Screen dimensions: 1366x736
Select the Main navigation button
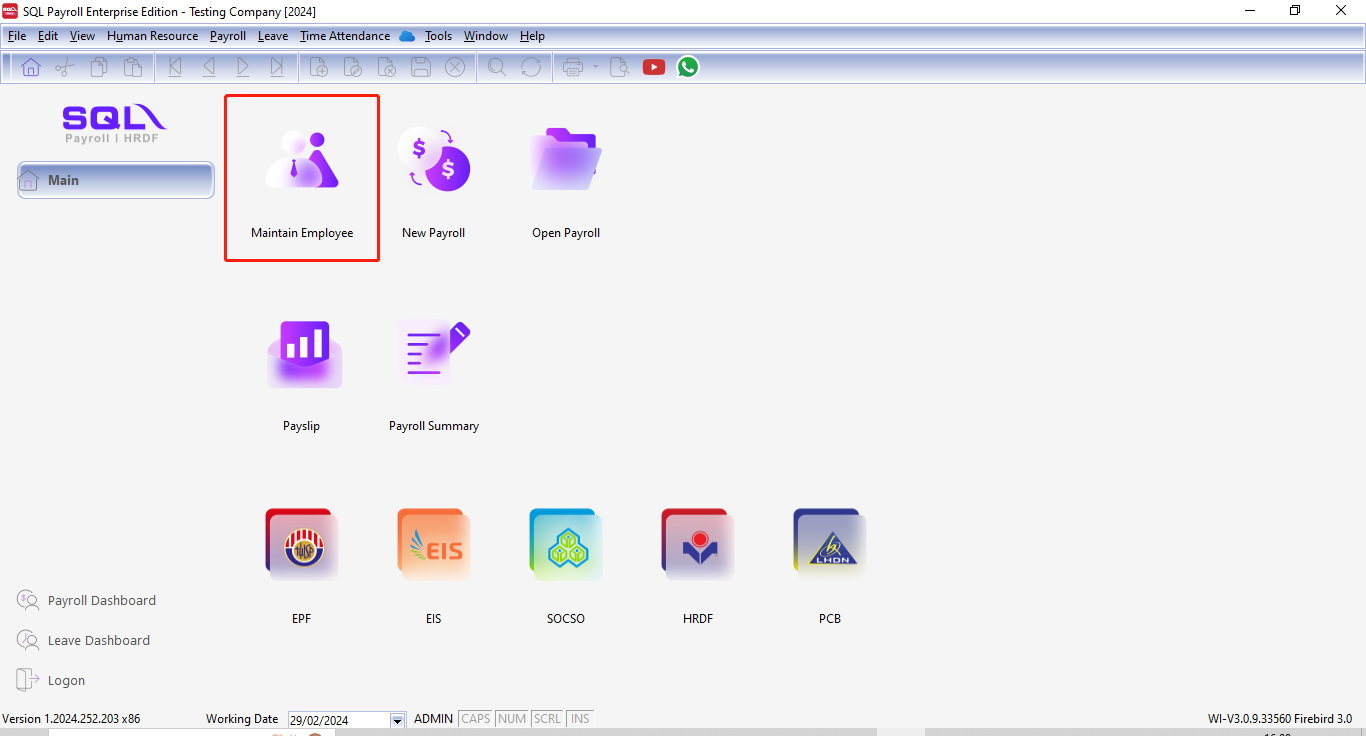pyautogui.click(x=116, y=180)
